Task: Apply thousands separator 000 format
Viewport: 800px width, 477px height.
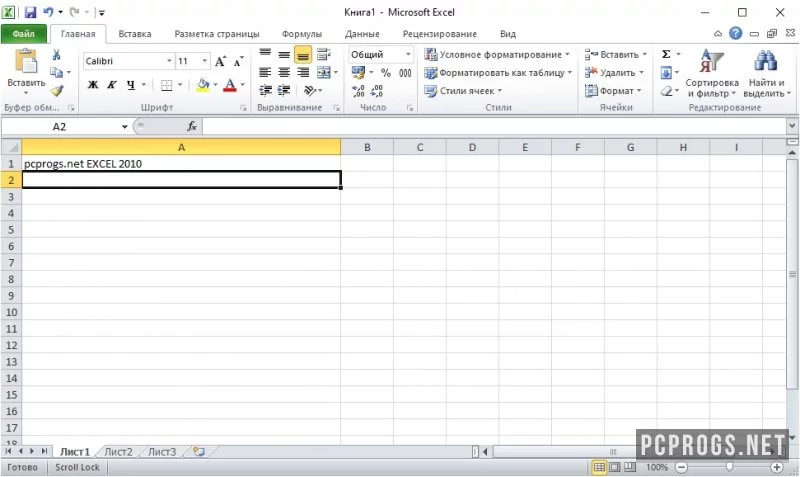Action: pos(405,72)
